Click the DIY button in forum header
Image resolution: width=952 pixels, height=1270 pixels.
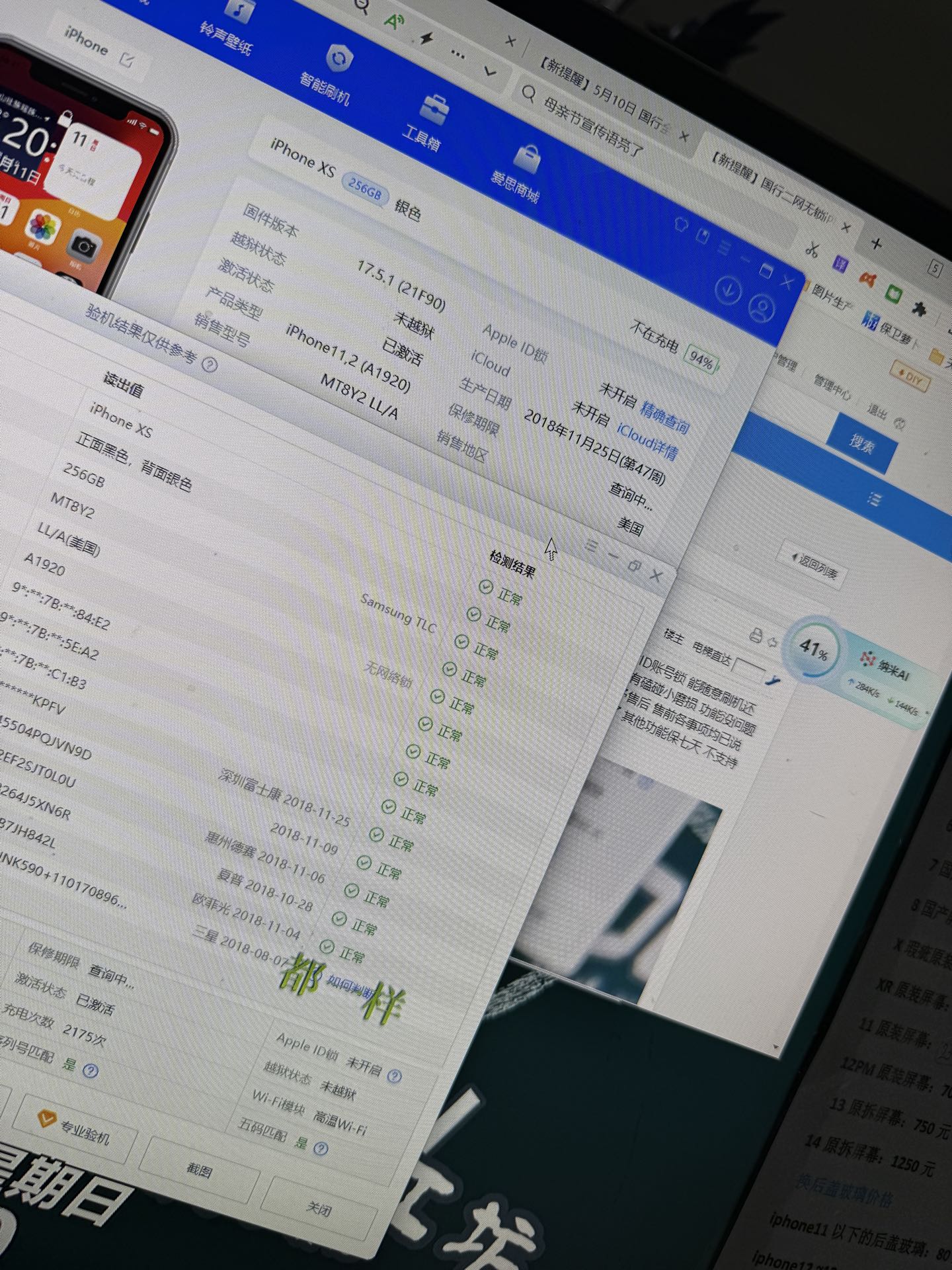(x=911, y=377)
